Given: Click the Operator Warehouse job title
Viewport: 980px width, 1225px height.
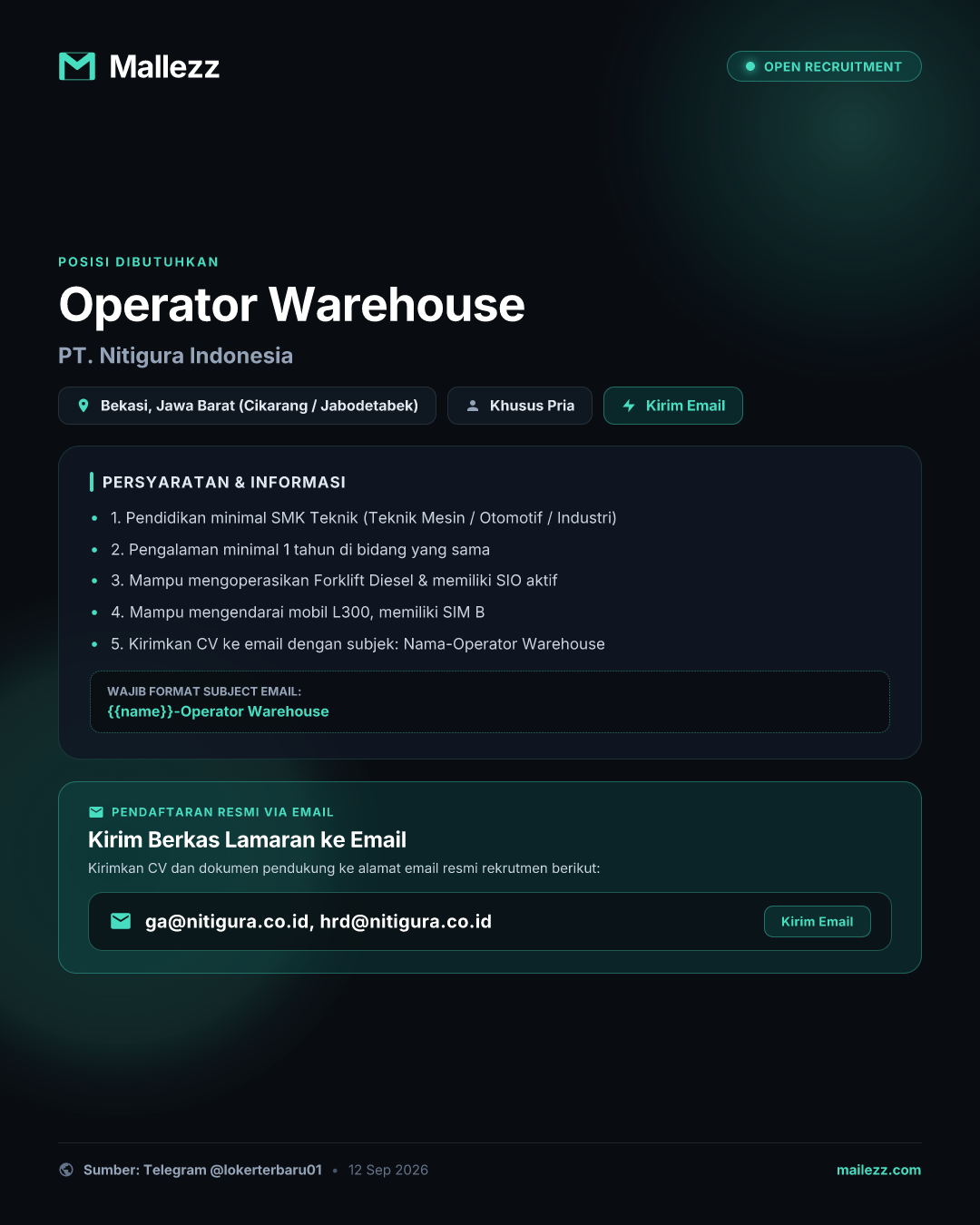Looking at the screenshot, I should point(292,305).
